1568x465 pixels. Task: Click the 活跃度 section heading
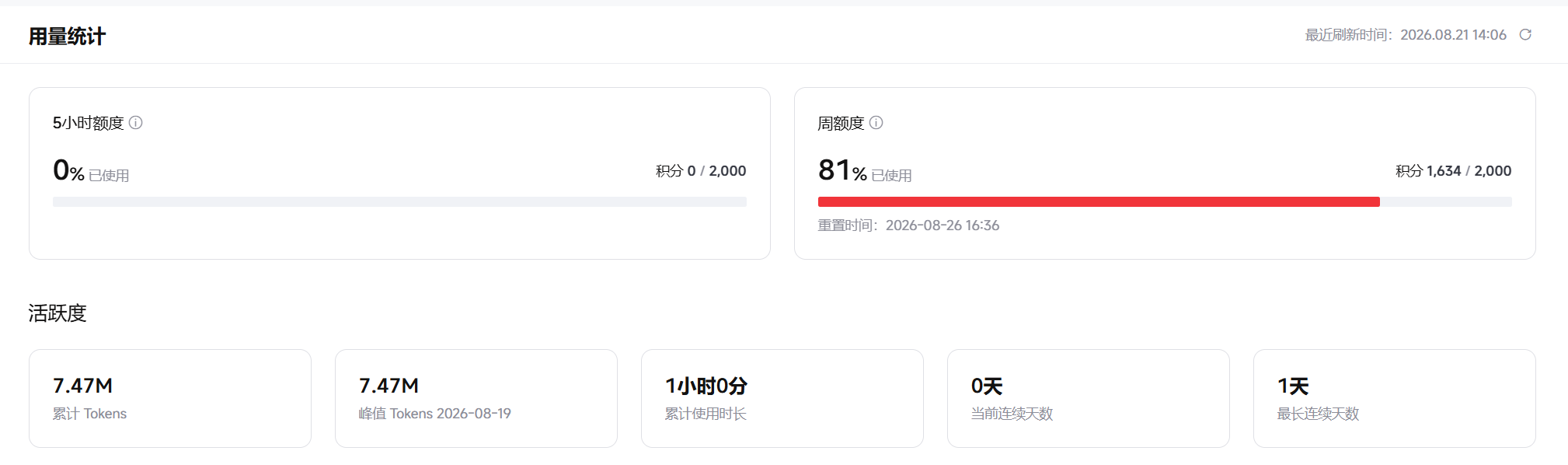tap(57, 313)
